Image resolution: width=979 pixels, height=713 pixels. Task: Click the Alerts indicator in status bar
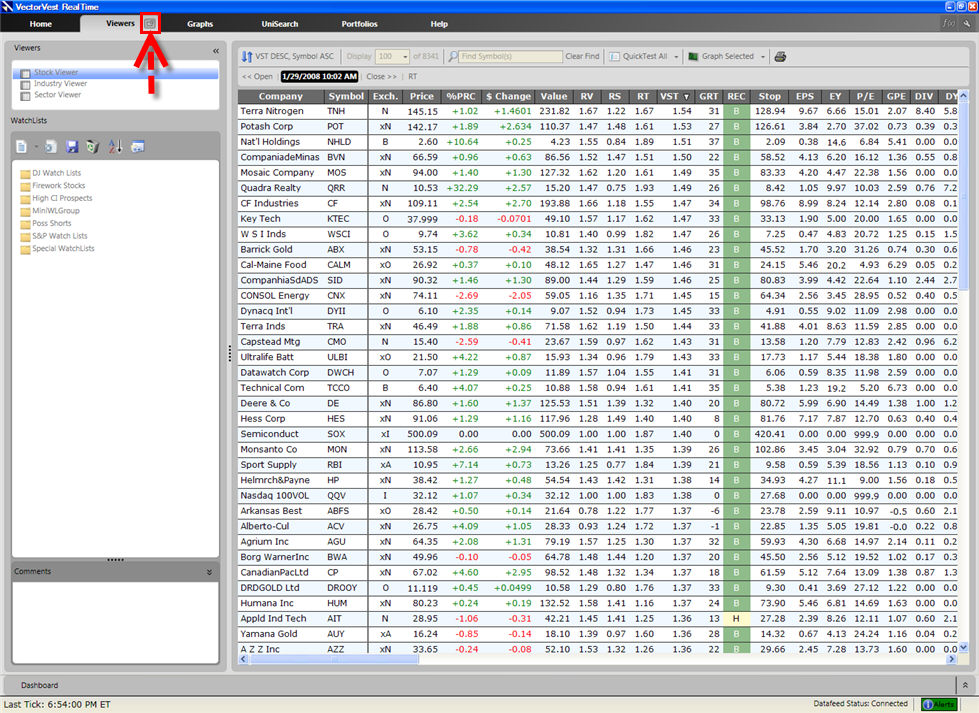coord(939,704)
